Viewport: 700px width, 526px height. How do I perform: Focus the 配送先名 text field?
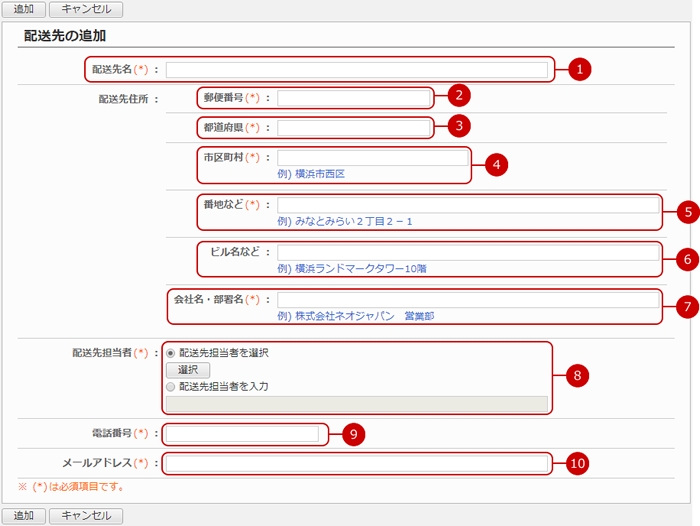coord(357,70)
